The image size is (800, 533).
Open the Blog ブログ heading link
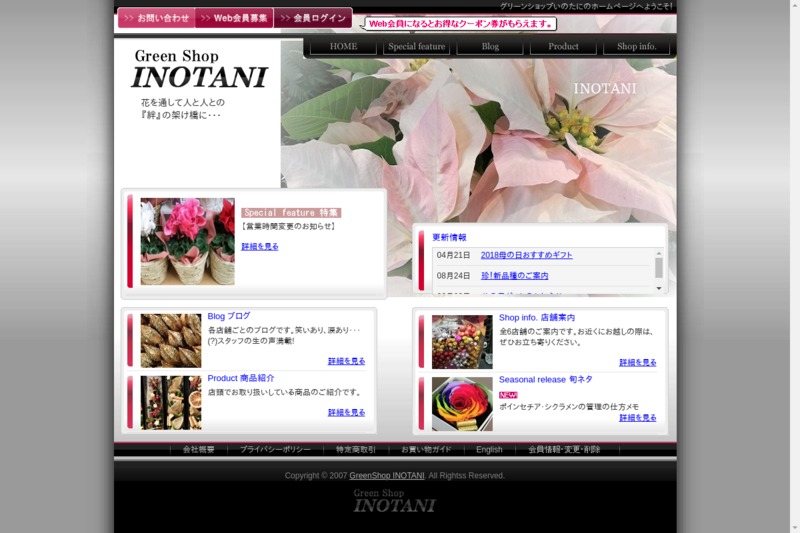(x=229, y=316)
